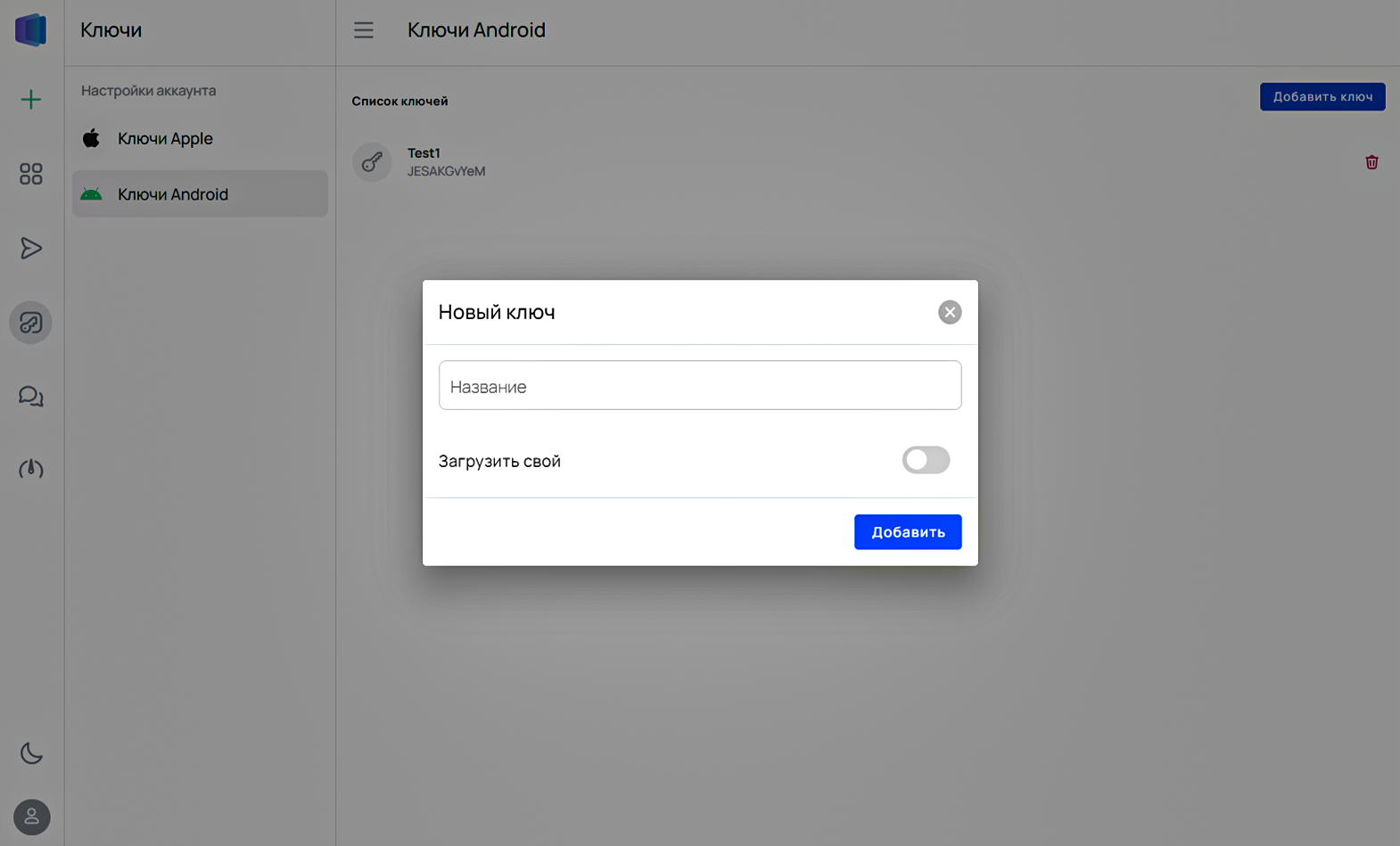Open the user profile avatar
1400x846 pixels.
(32, 817)
